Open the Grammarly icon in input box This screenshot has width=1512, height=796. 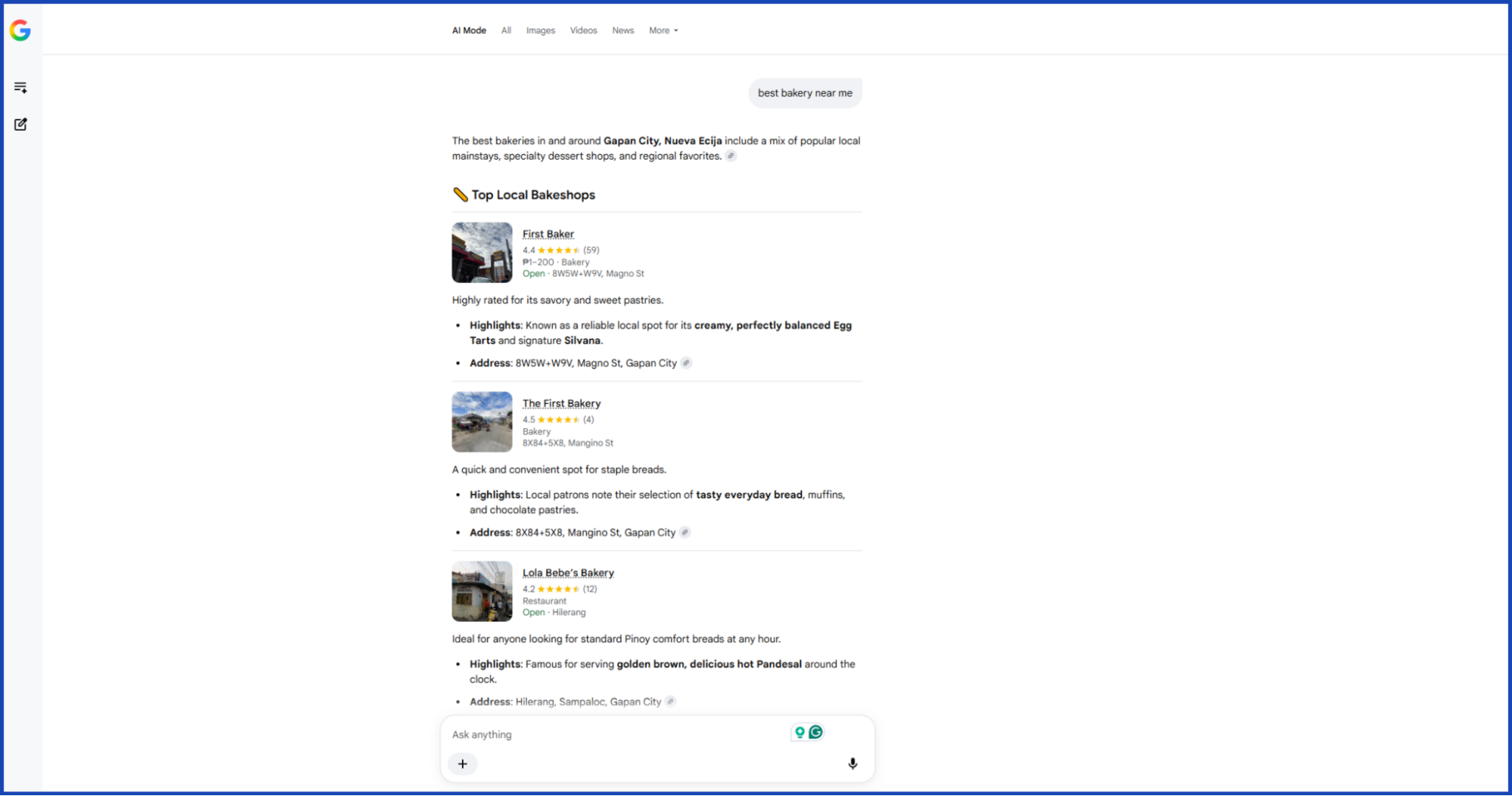point(815,732)
